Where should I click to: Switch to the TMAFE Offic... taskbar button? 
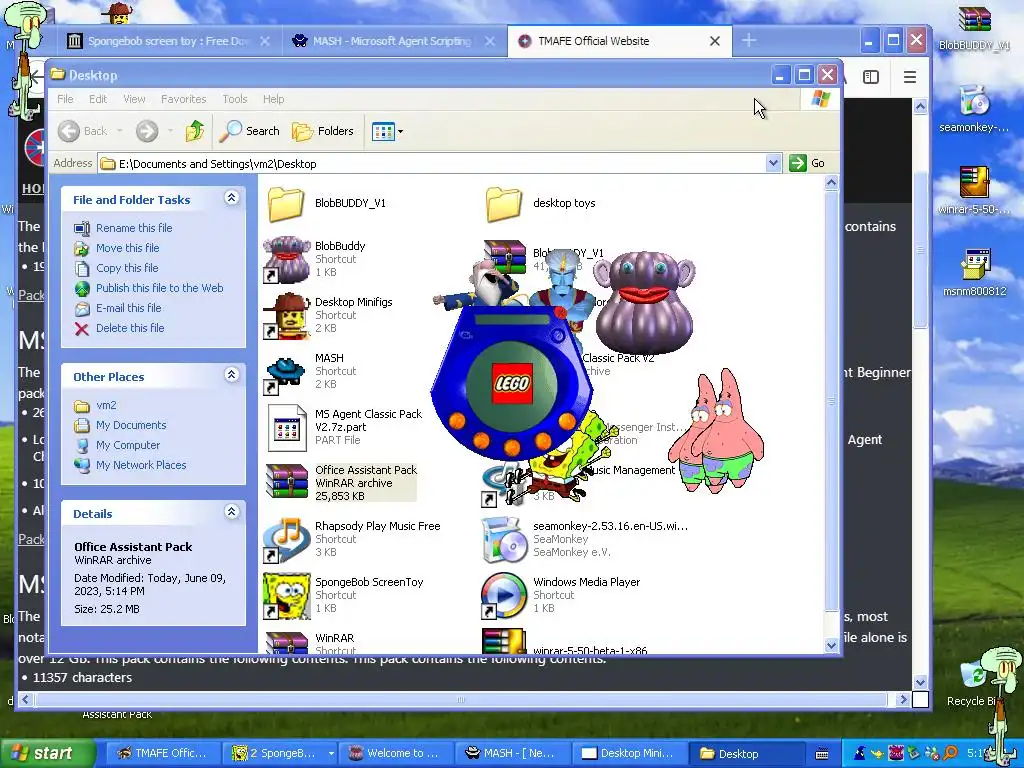pos(162,753)
